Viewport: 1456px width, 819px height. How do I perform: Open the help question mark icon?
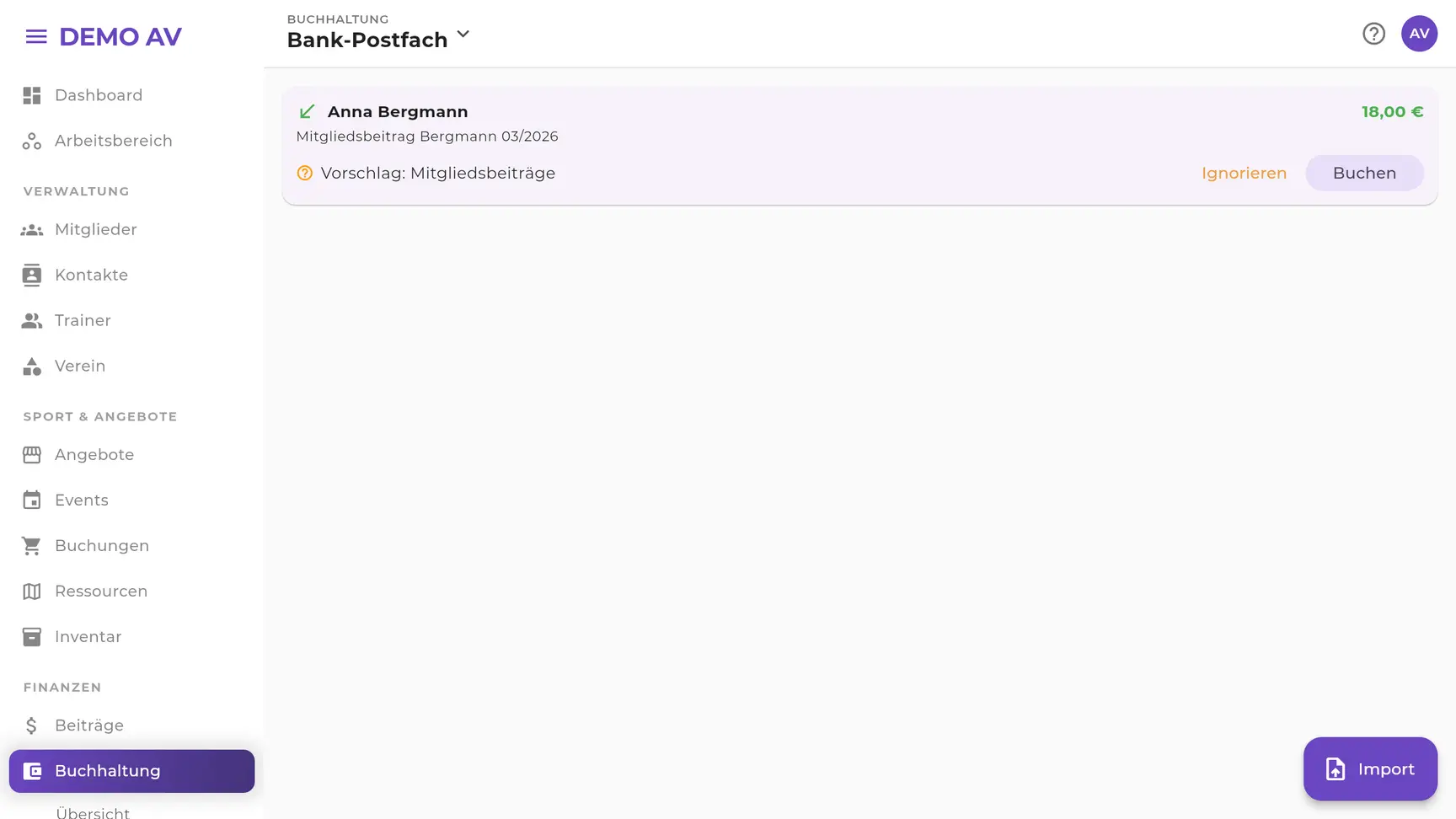click(x=1373, y=34)
